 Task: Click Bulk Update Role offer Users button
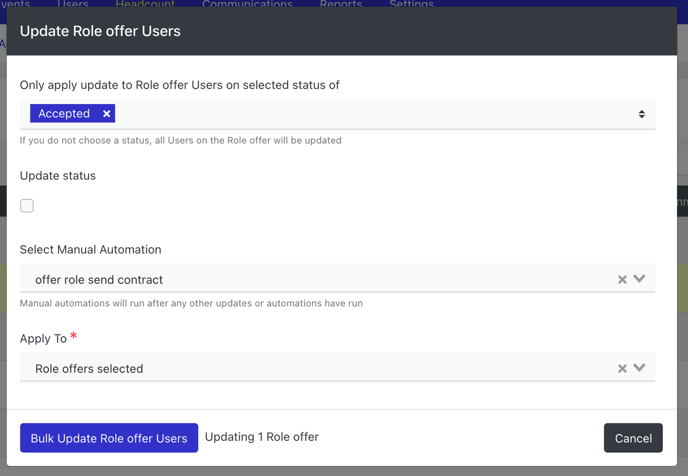(x=109, y=438)
